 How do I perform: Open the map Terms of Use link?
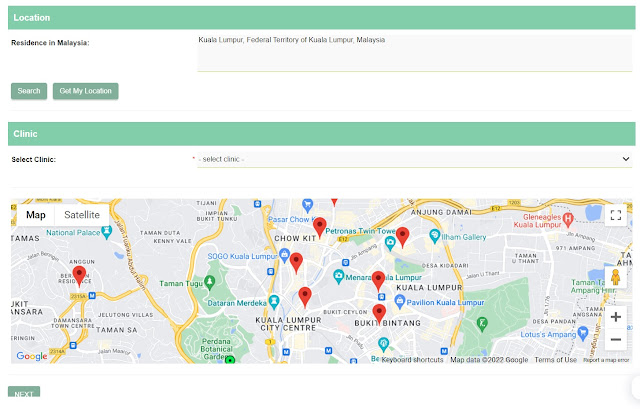pos(556,360)
